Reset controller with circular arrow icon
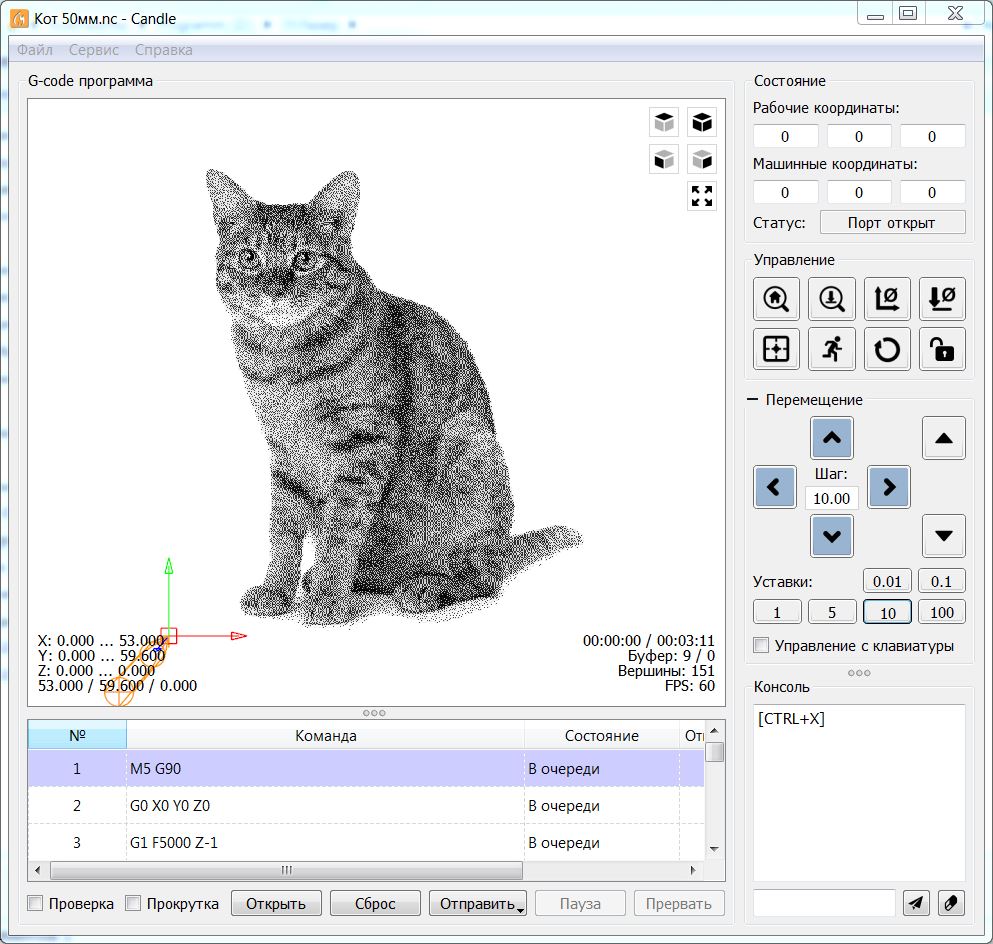Screen dimensions: 993x944 887,349
